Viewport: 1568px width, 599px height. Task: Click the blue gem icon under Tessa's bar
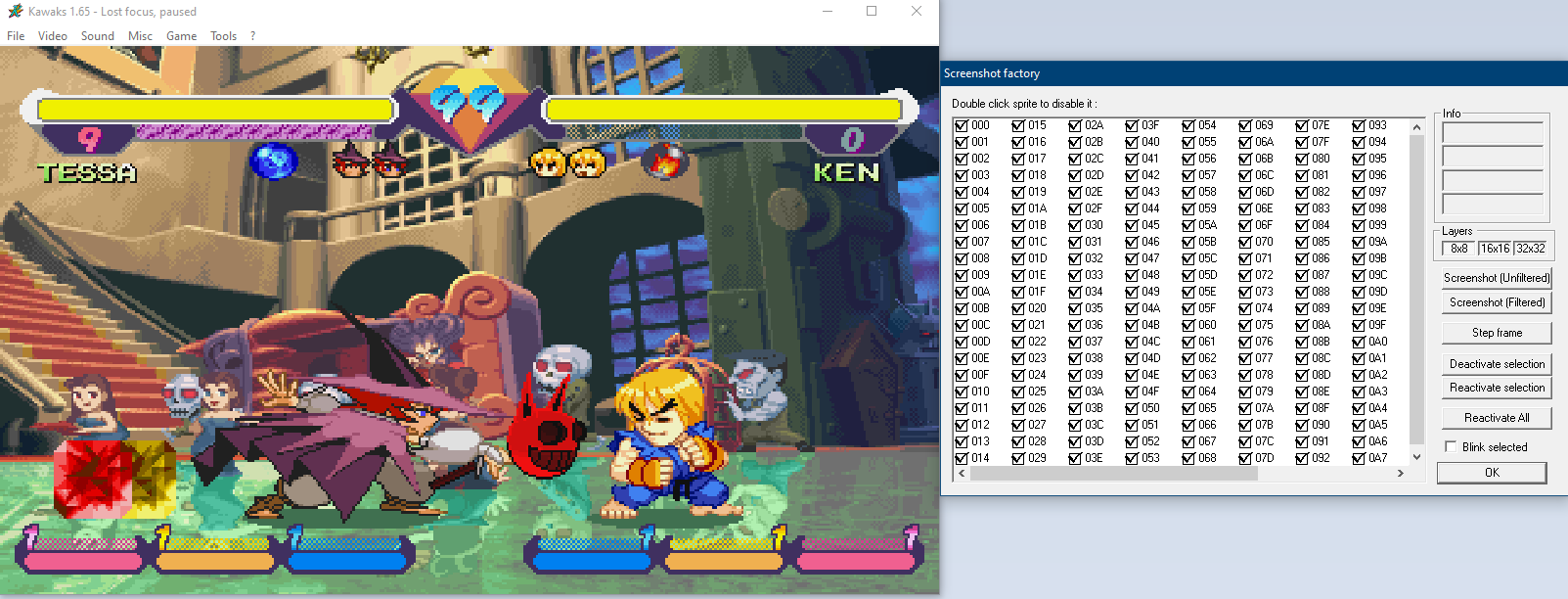pos(273,161)
